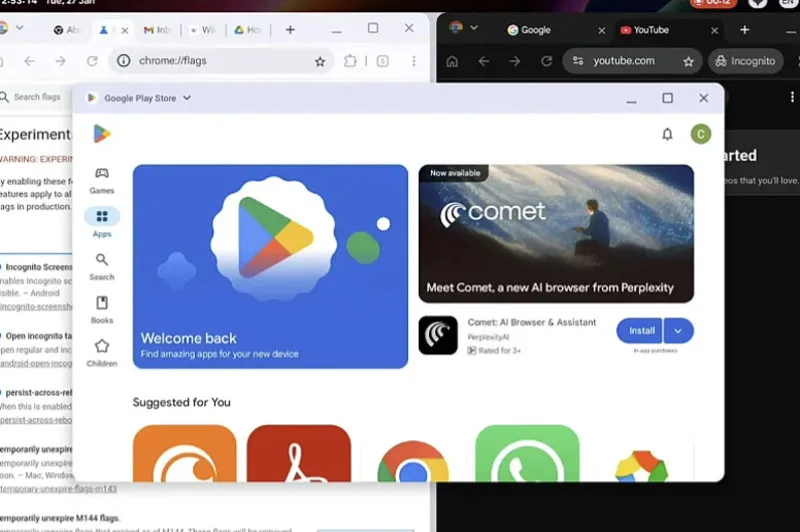Screen dimensions: 800x532
Task: Open Chrome menu in flags window
Action: 414,61
